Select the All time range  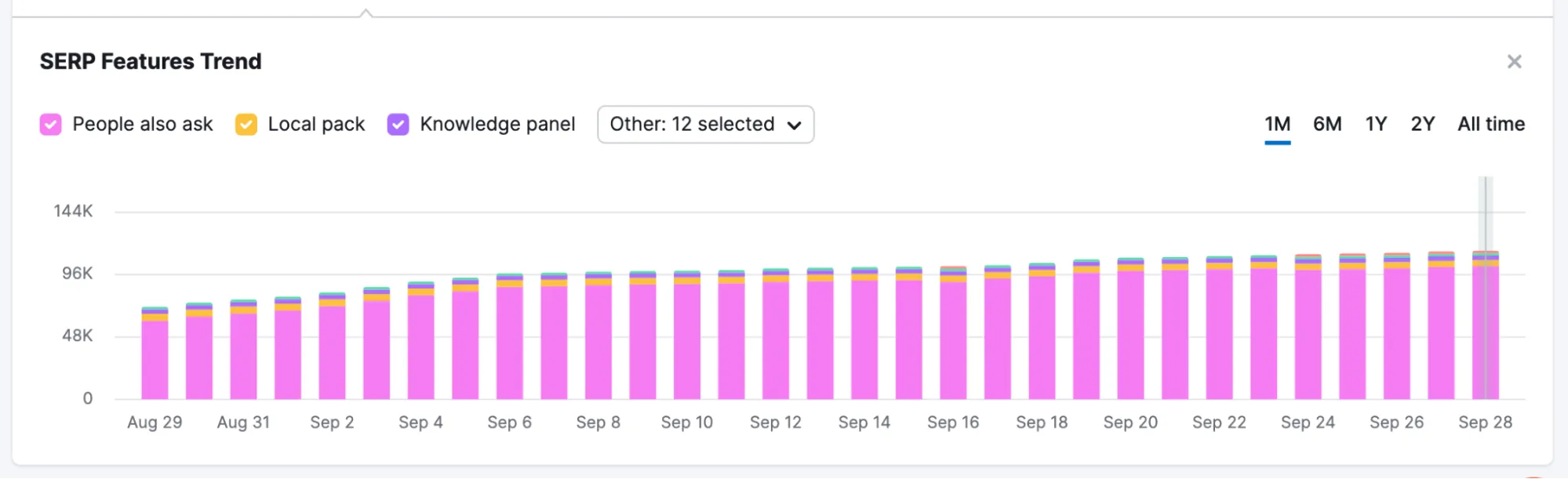click(1489, 124)
